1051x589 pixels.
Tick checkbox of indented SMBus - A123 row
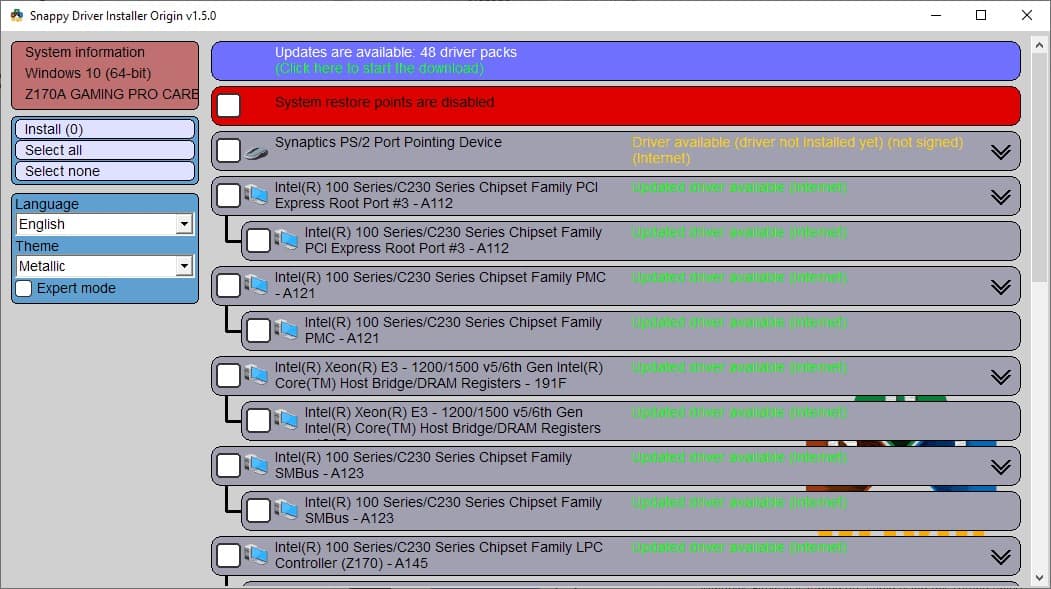tap(258, 509)
